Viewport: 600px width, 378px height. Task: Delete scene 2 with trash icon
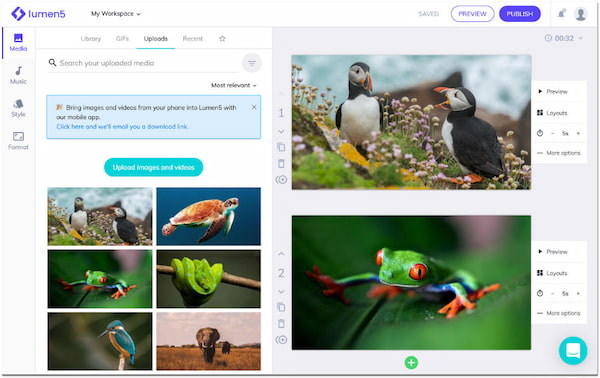point(281,324)
